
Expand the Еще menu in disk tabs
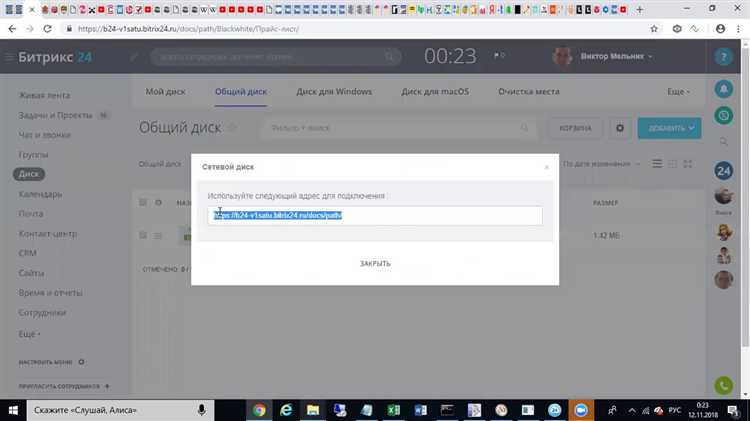click(x=678, y=91)
